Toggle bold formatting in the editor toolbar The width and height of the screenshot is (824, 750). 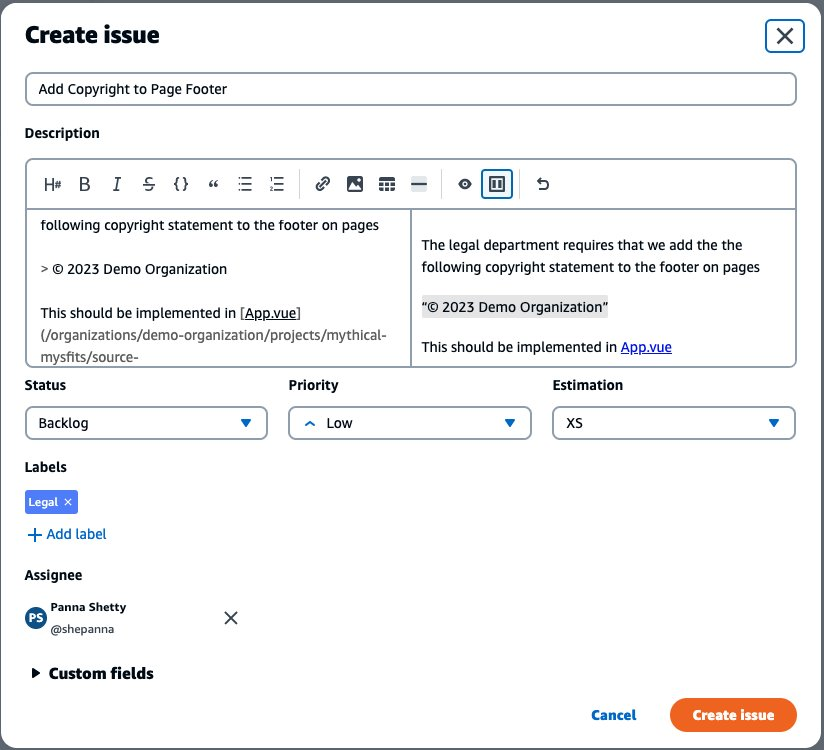point(85,184)
